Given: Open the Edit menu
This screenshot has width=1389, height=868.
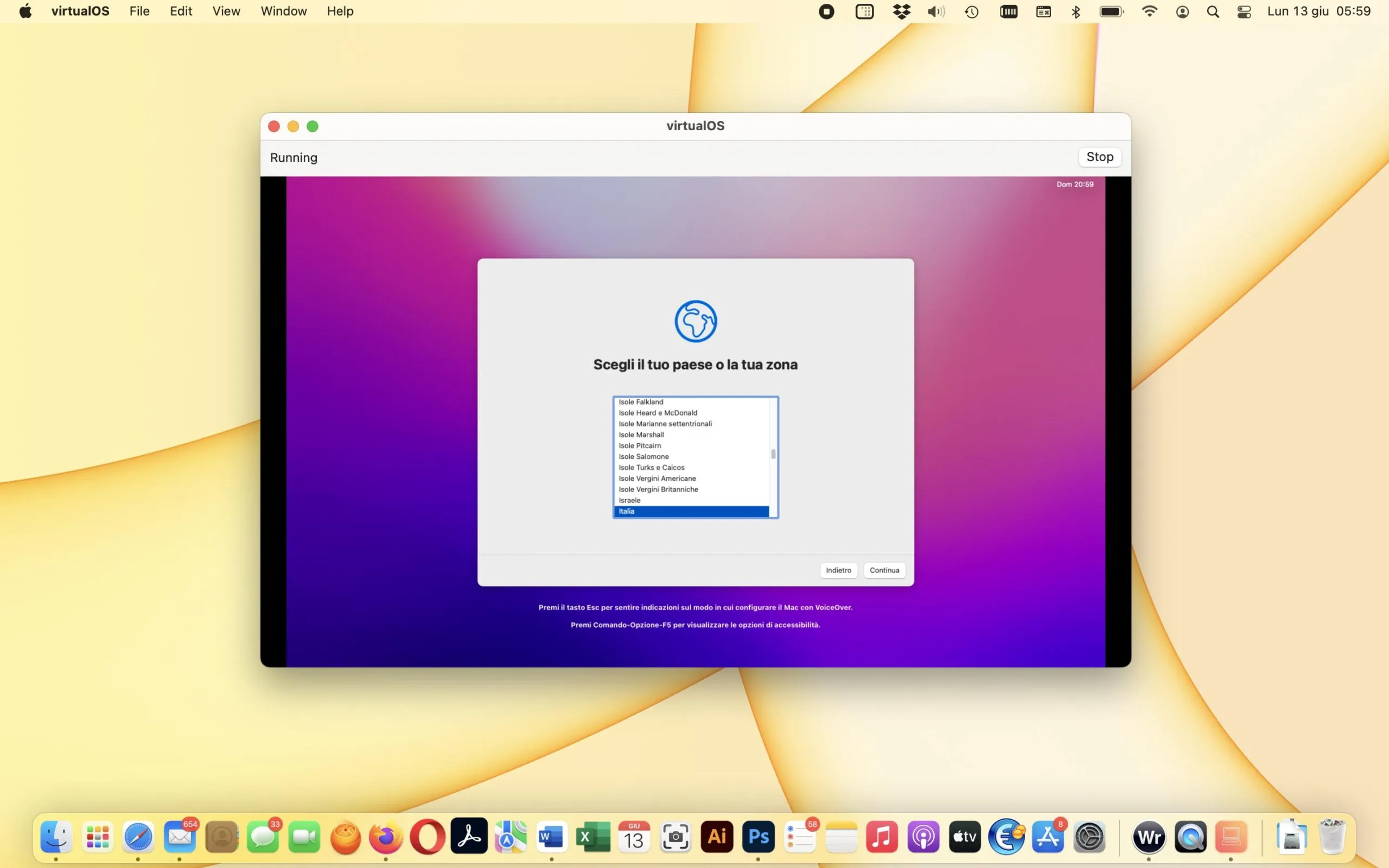Looking at the screenshot, I should [x=180, y=11].
